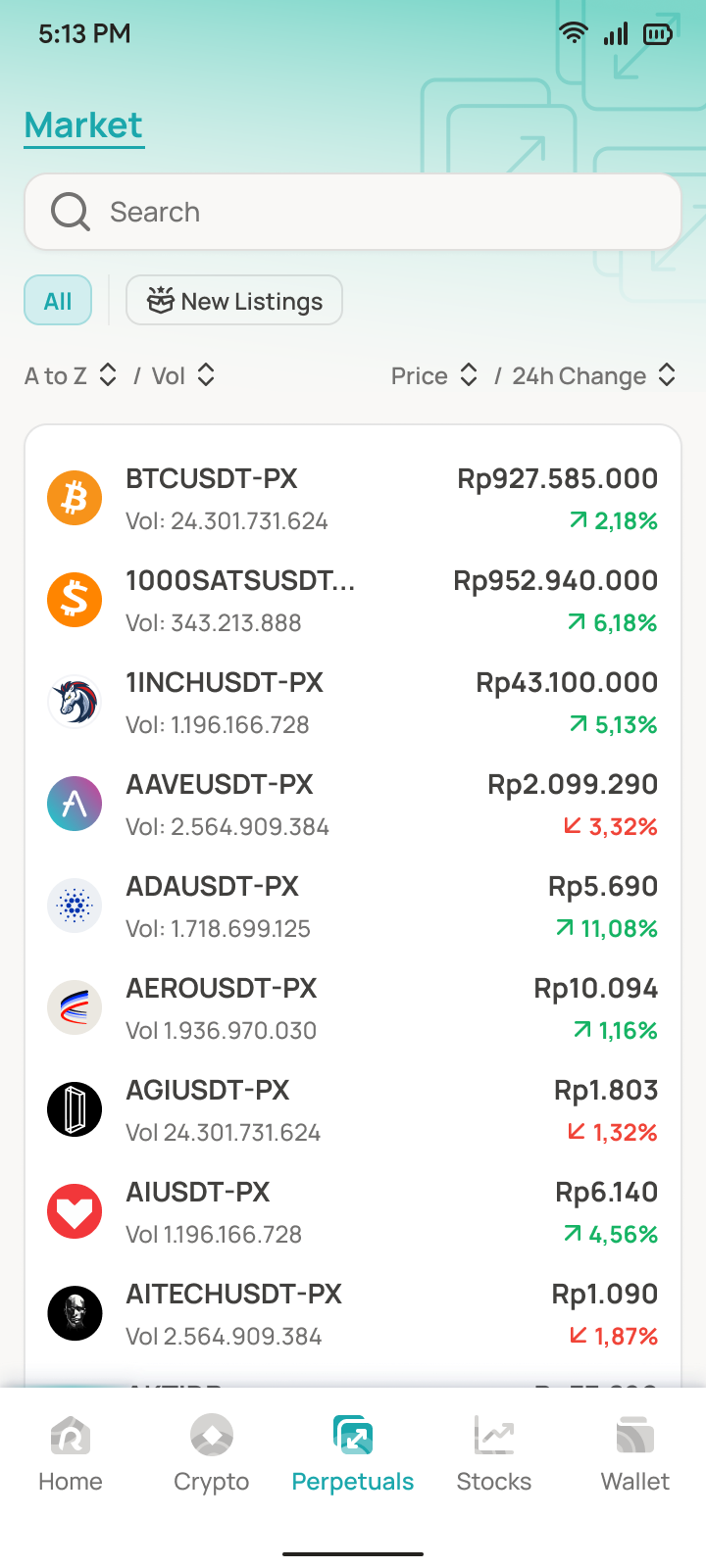706x1568 pixels.
Task: Tap the magnifier icon in the search bar
Action: pyautogui.click(x=71, y=212)
